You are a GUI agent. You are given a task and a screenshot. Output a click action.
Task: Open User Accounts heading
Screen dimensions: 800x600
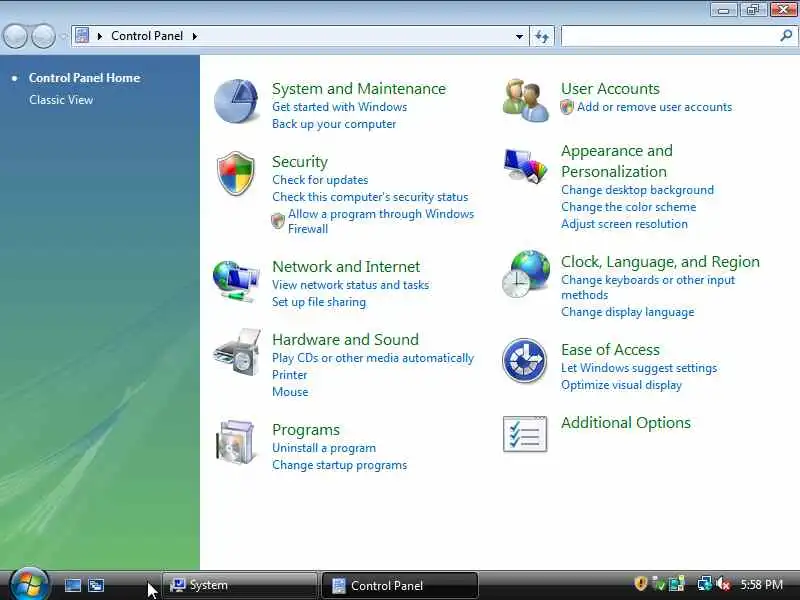click(610, 89)
